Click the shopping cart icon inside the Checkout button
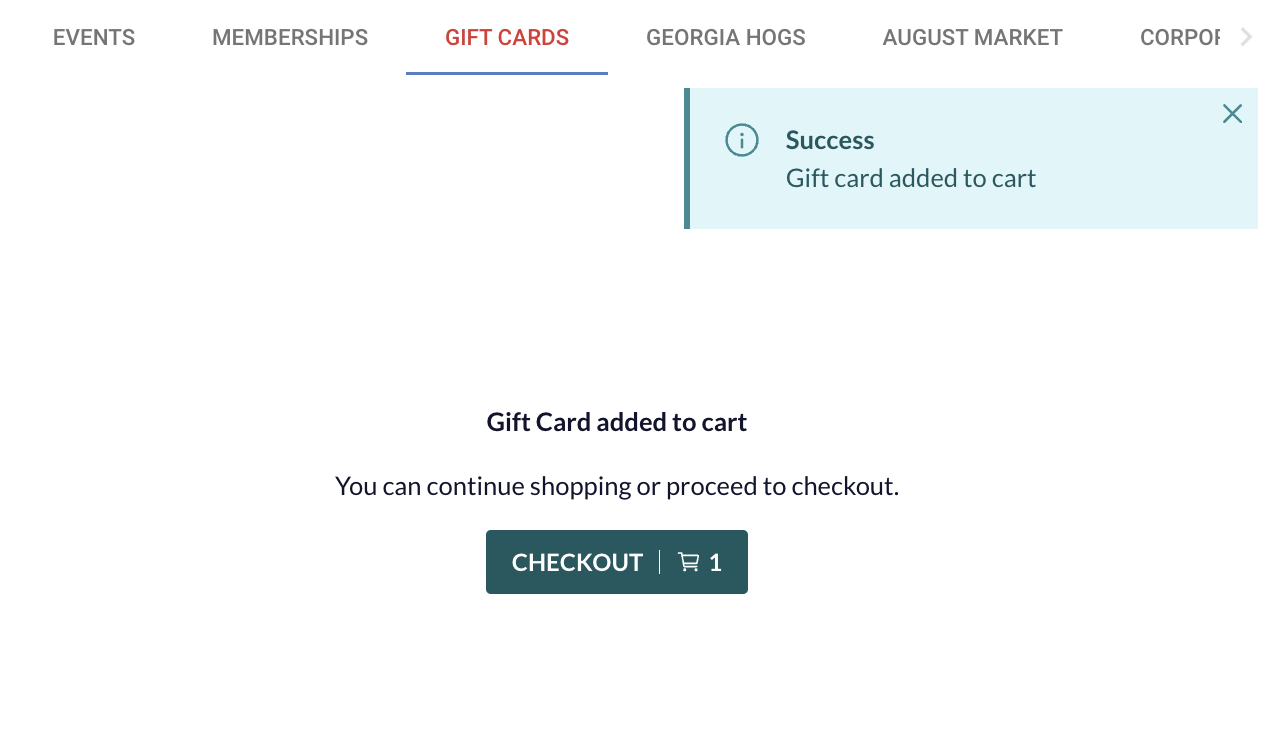This screenshot has width=1278, height=746. coord(689,562)
